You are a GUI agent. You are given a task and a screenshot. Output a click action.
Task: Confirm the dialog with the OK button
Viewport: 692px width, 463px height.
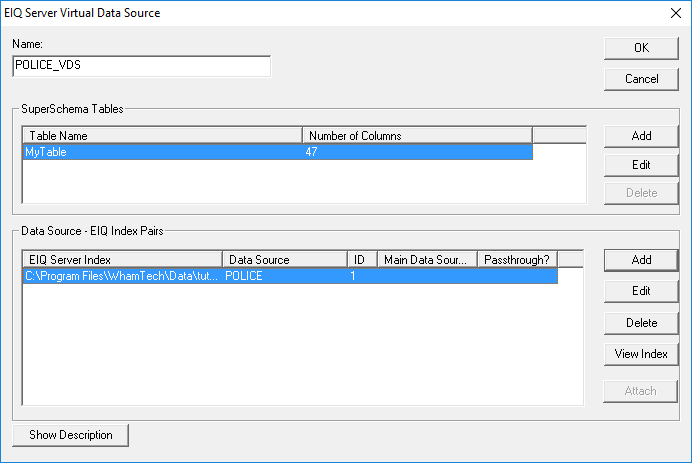641,48
